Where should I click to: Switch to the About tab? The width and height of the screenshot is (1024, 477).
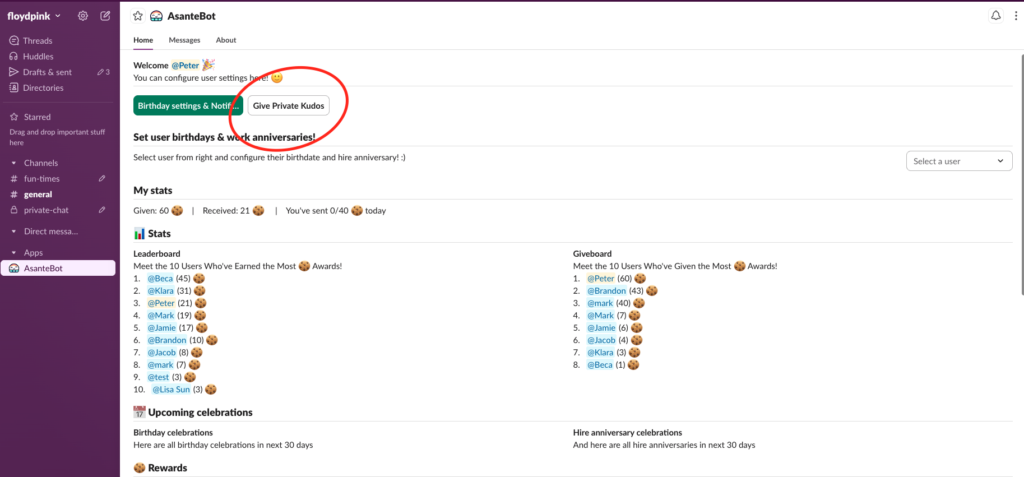pos(226,40)
